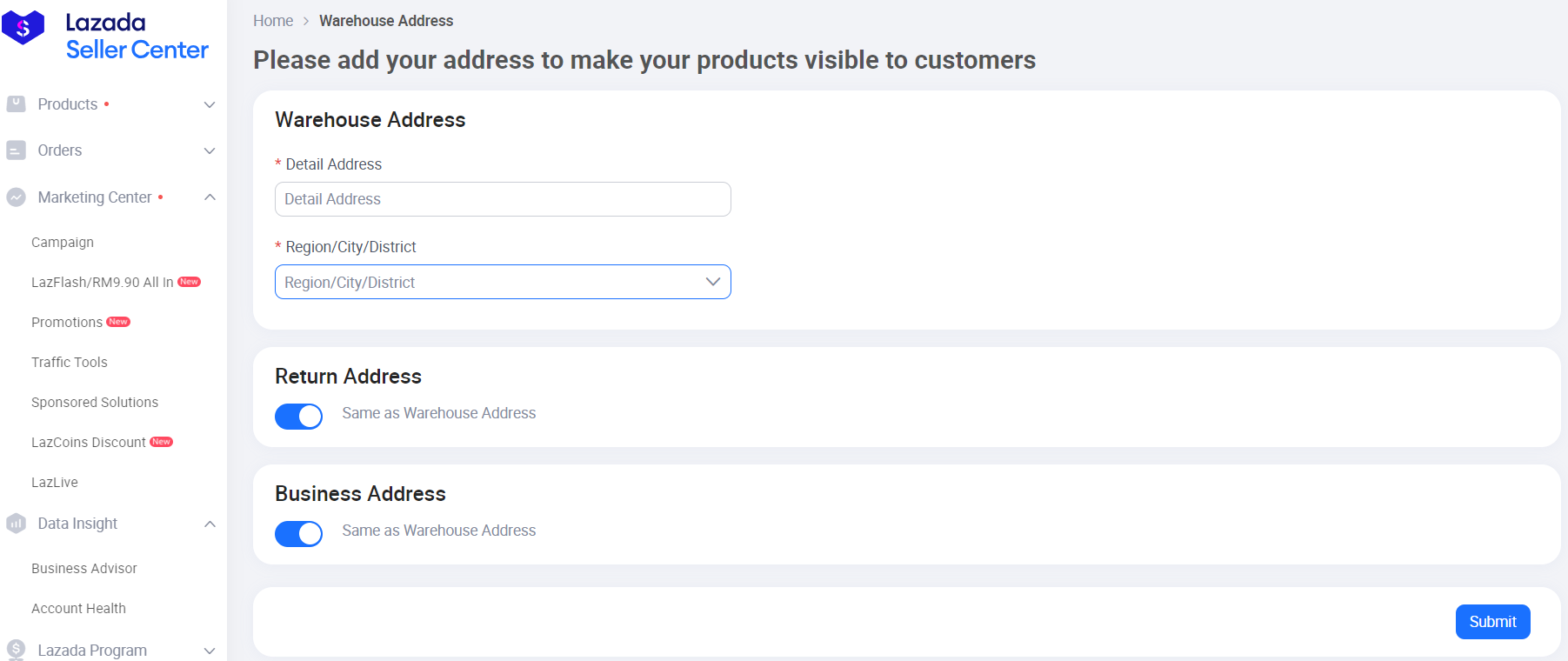Disable Same as Warehouse Address for Return Address
This screenshot has height=661, width=1568.
pyautogui.click(x=298, y=416)
